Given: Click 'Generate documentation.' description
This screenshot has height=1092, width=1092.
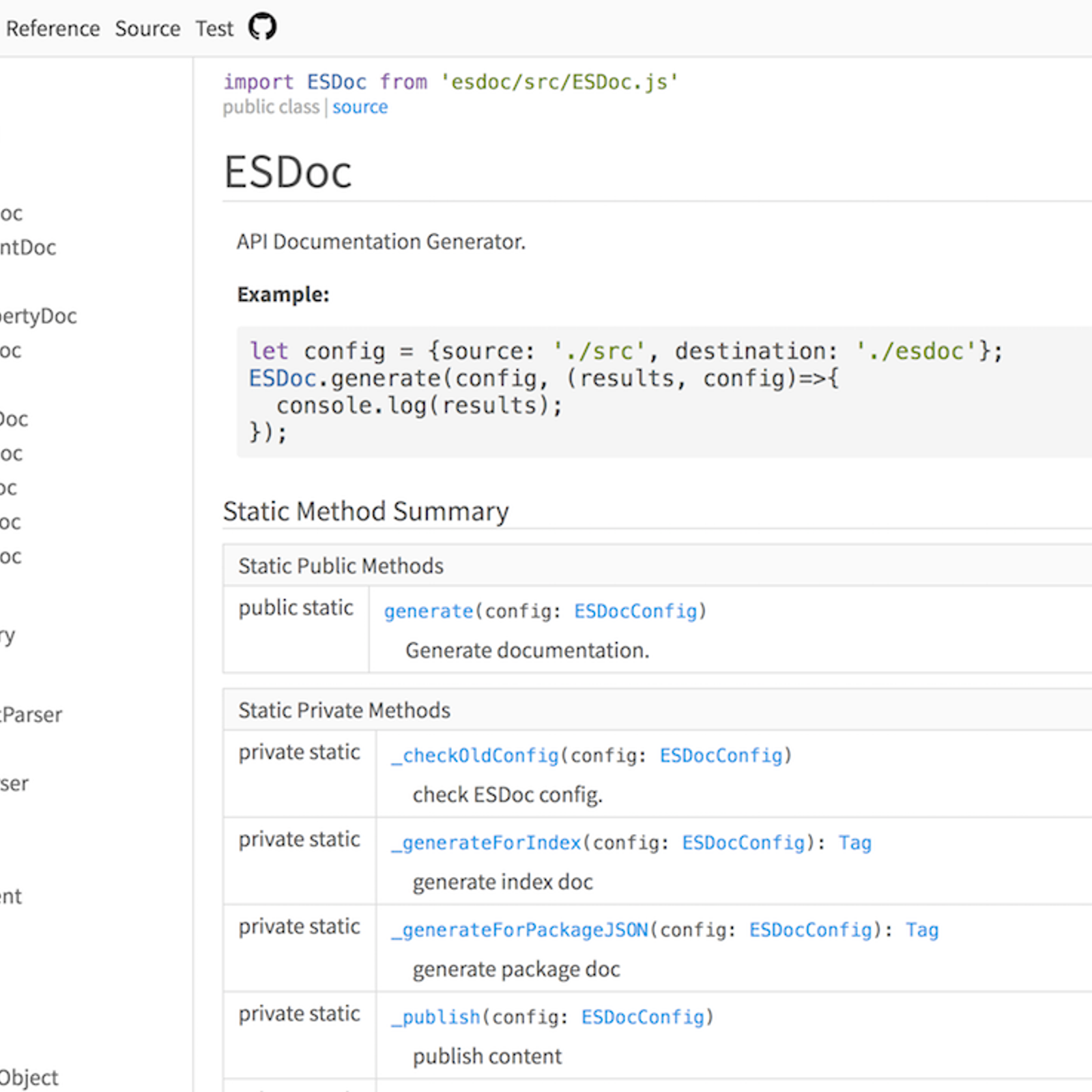Looking at the screenshot, I should pyautogui.click(x=527, y=650).
